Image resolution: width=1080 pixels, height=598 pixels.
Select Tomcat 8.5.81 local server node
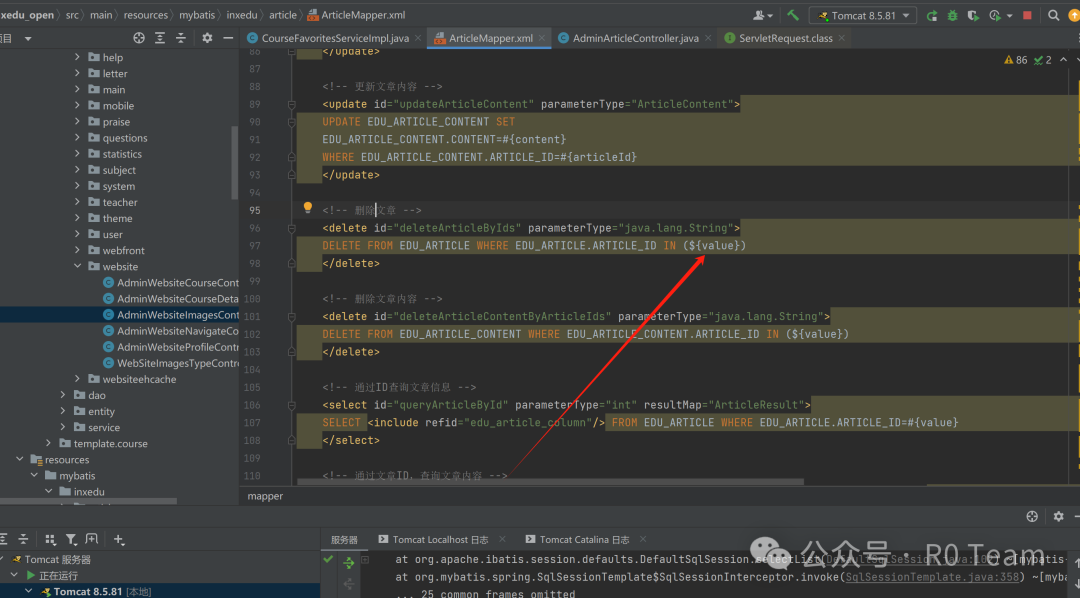pos(102,591)
